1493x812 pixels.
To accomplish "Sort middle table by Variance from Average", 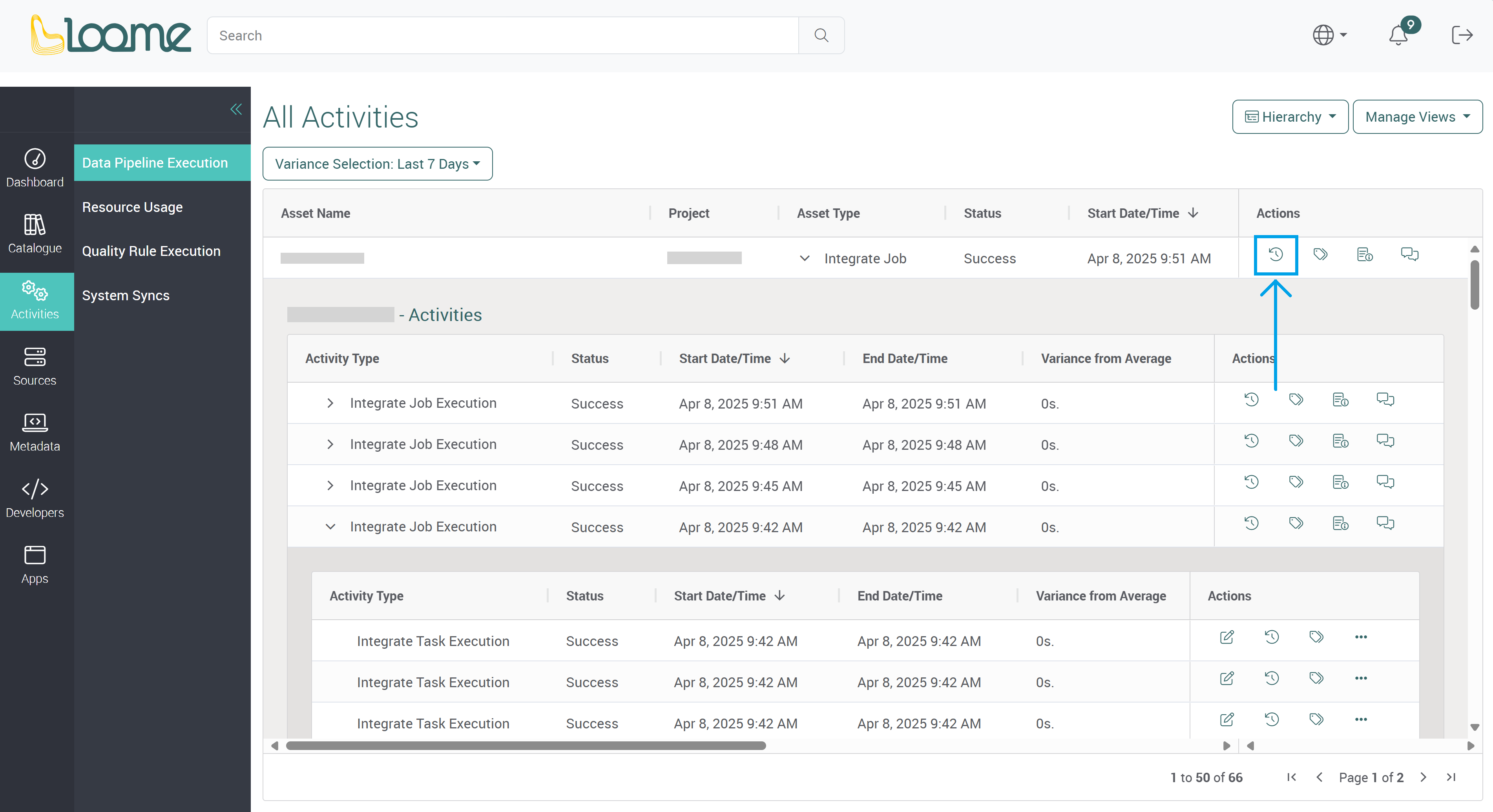I will (1106, 359).
